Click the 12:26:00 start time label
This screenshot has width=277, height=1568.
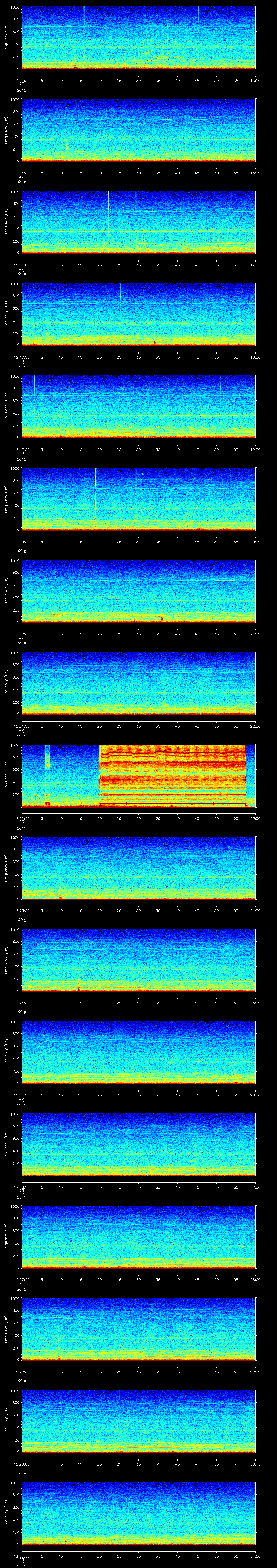(22, 1187)
